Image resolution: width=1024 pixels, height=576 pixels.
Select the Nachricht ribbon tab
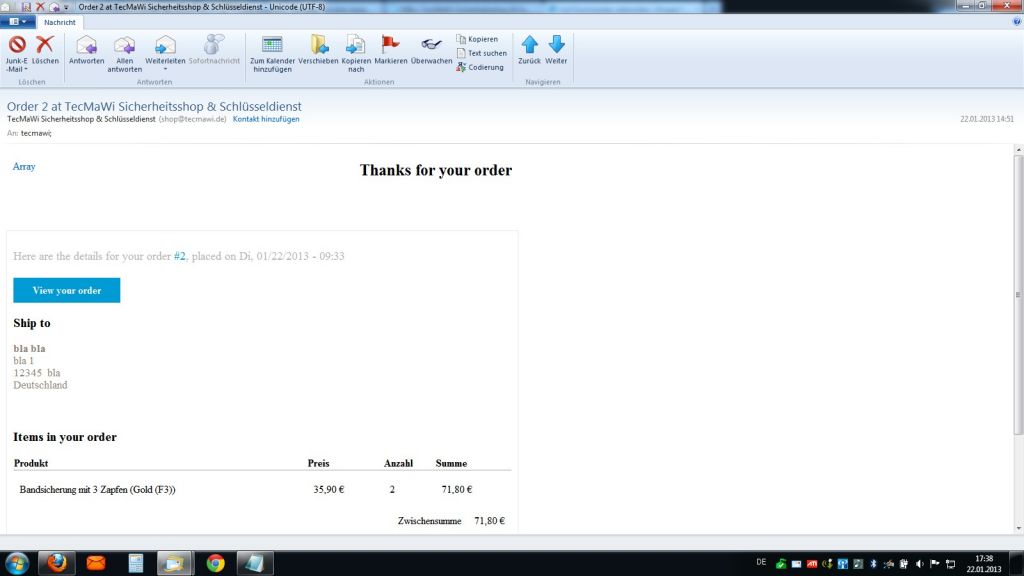pos(62,22)
